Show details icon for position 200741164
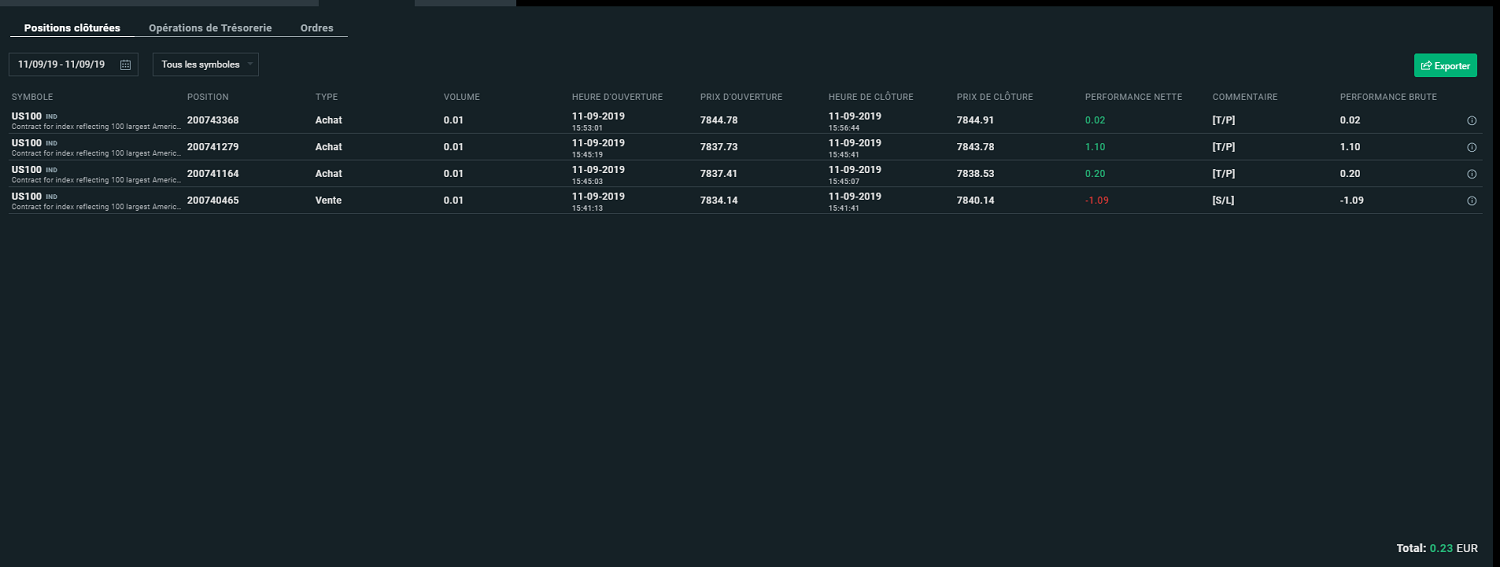 coord(1472,174)
